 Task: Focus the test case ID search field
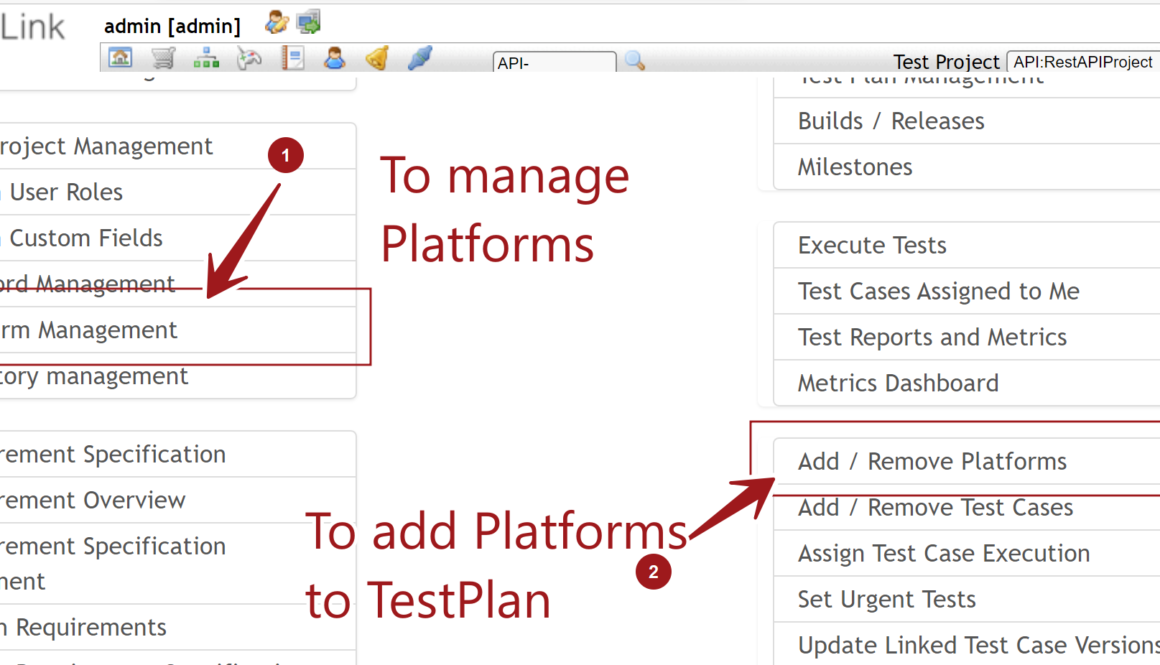[x=554, y=63]
